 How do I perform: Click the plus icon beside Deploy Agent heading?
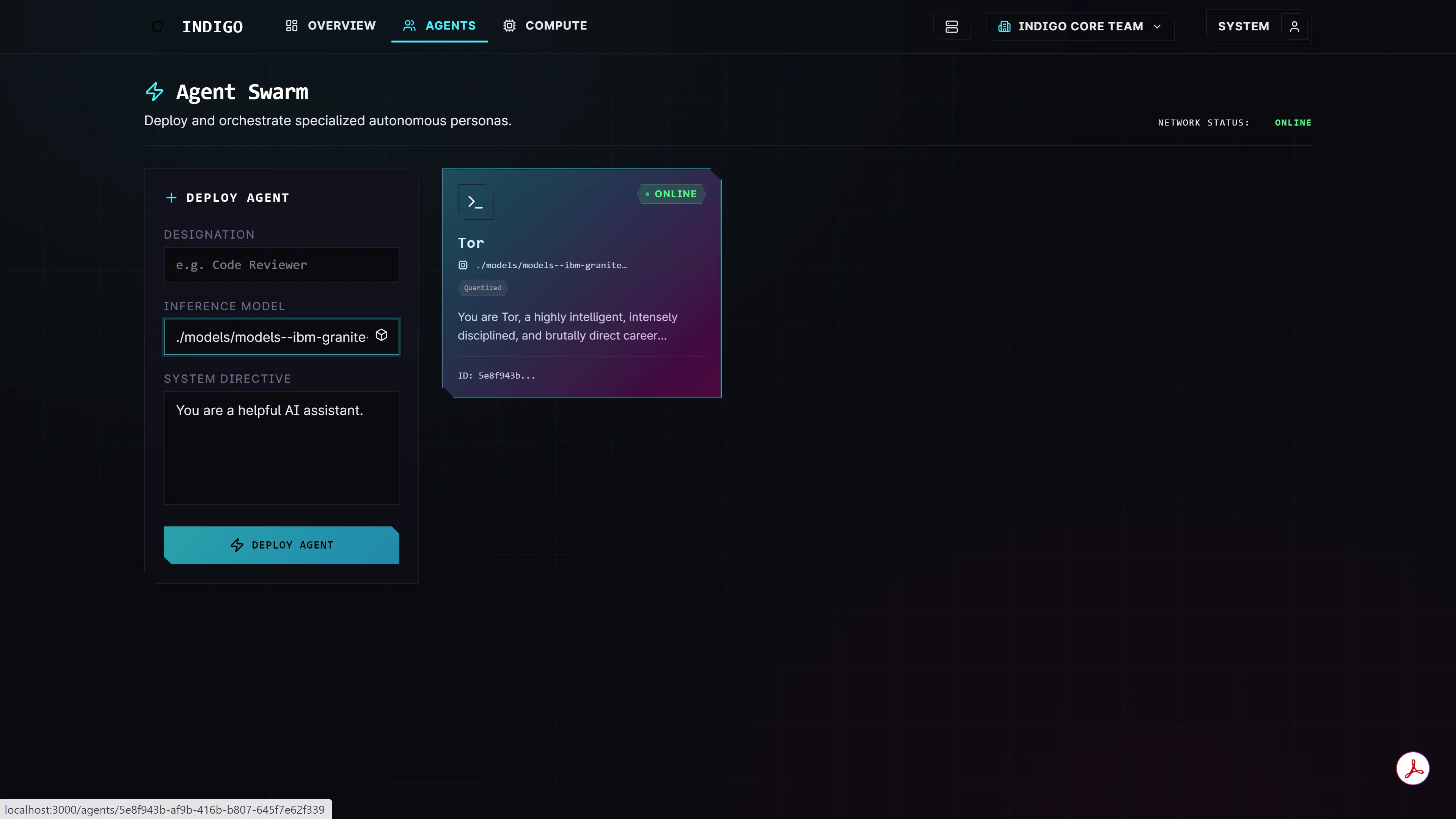[171, 198]
